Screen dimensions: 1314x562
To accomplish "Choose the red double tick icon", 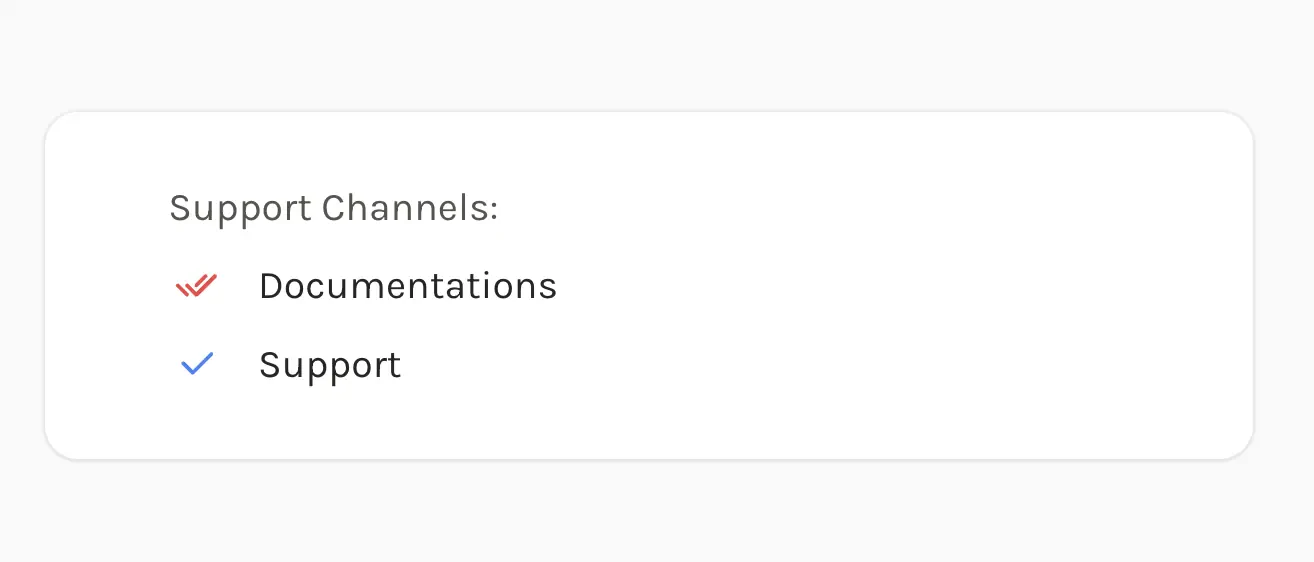I will coord(196,286).
